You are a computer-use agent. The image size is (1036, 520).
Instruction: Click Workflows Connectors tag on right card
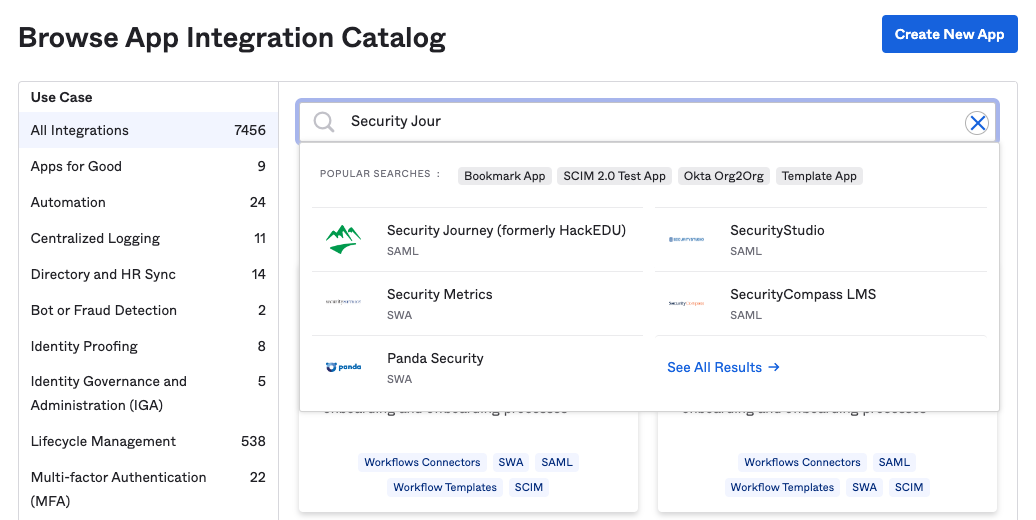[x=802, y=463]
